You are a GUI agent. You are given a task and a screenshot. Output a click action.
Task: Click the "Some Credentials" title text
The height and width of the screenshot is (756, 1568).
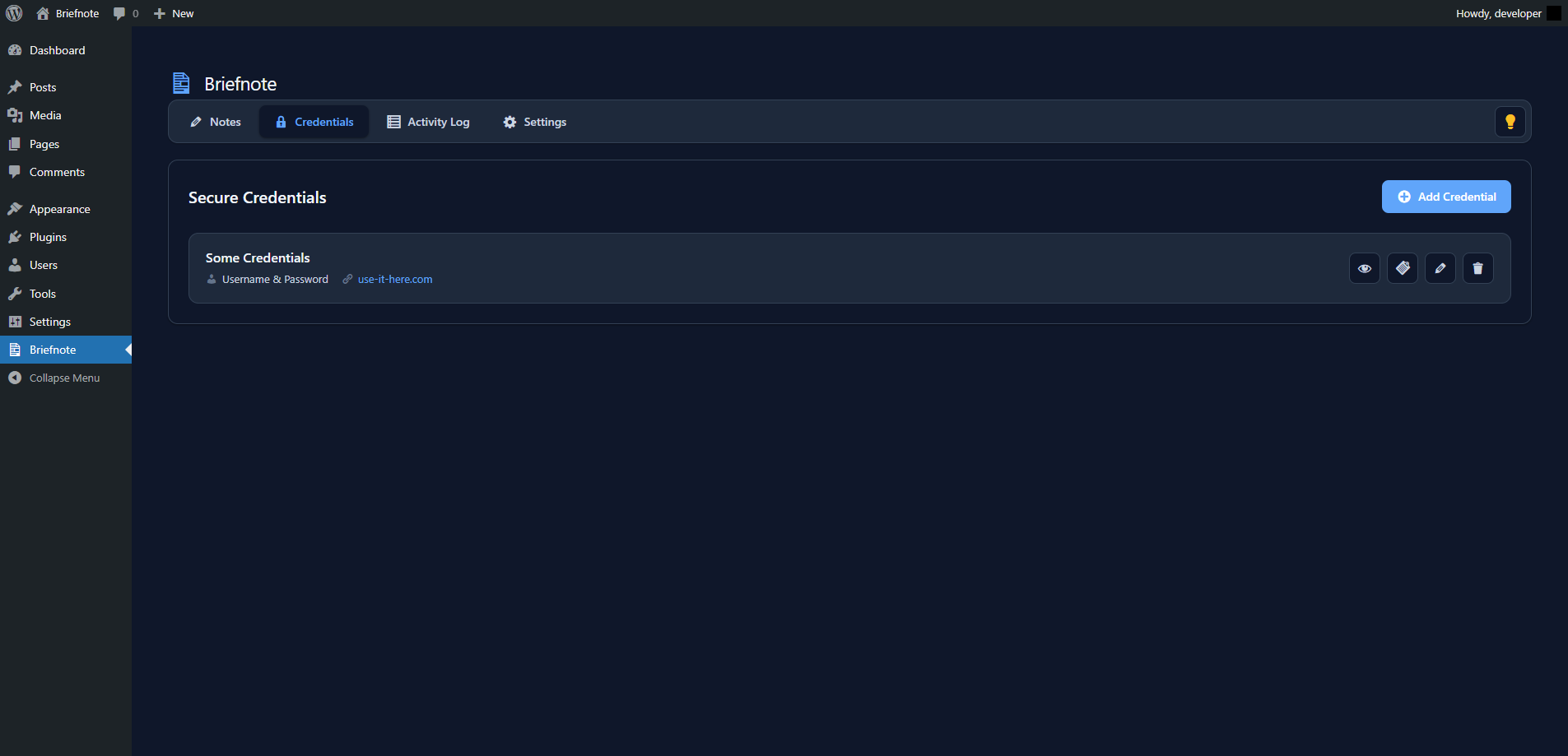point(258,258)
